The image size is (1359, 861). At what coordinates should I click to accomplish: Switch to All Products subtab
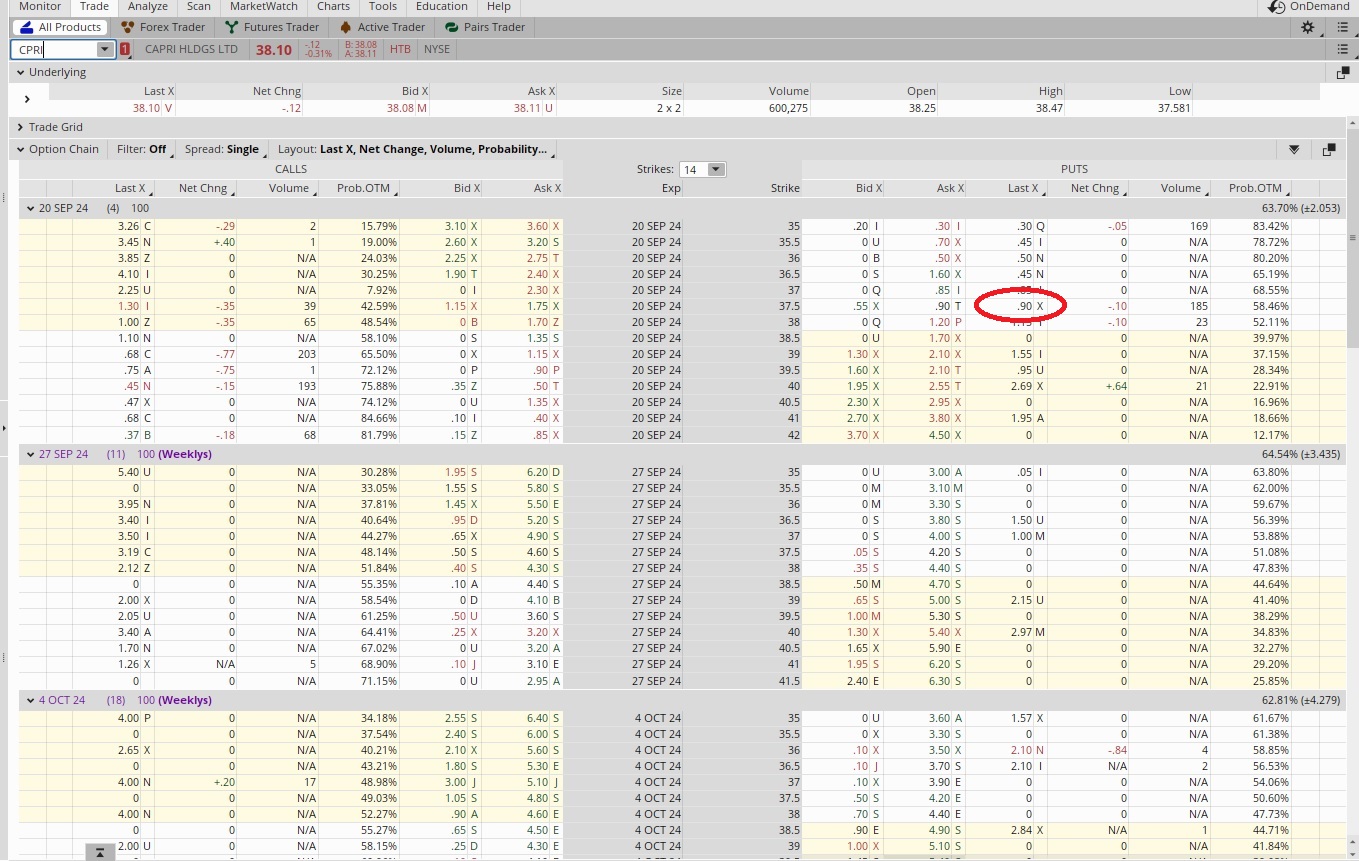[x=59, y=27]
